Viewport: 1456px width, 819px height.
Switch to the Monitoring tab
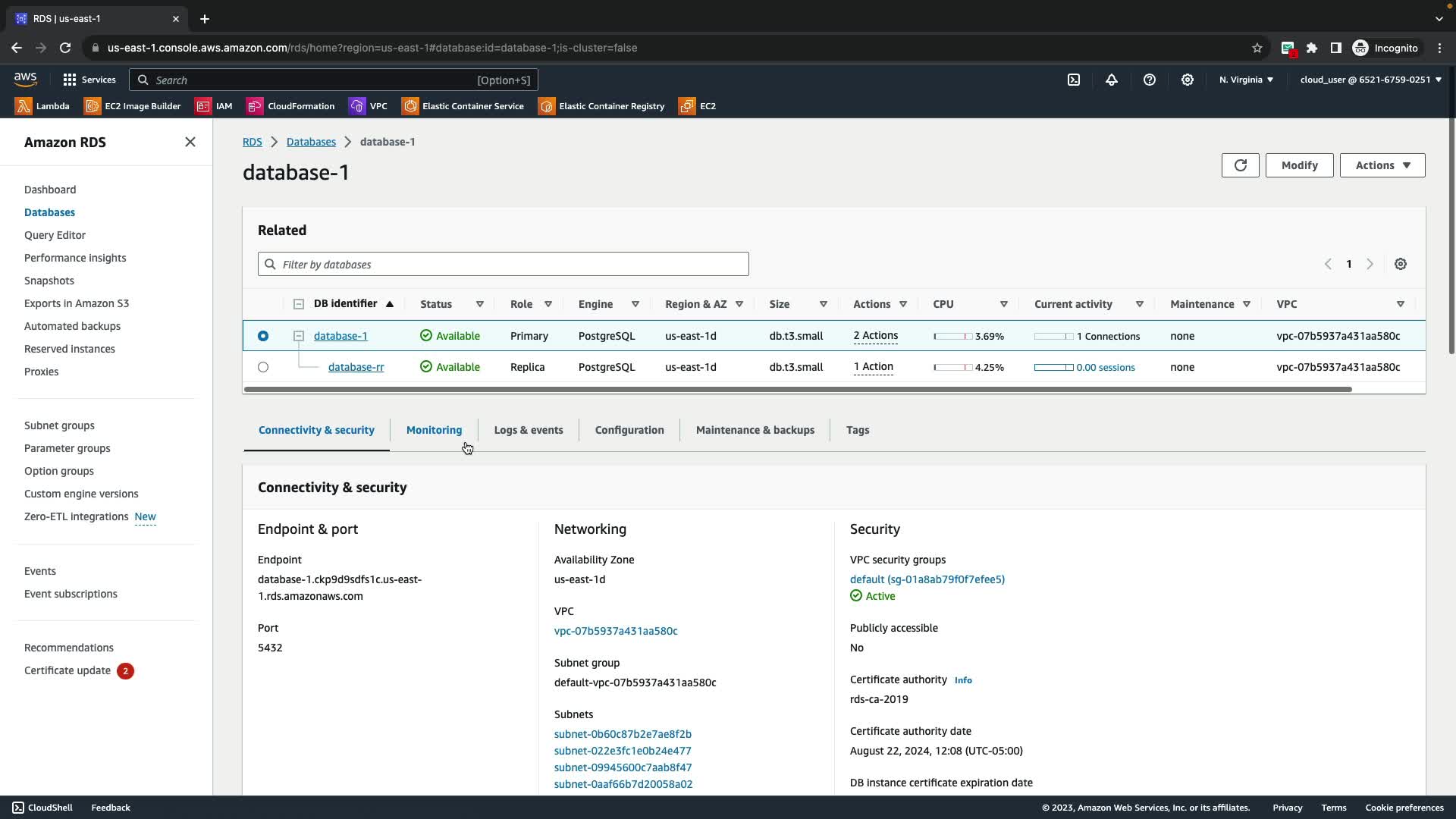tap(434, 430)
